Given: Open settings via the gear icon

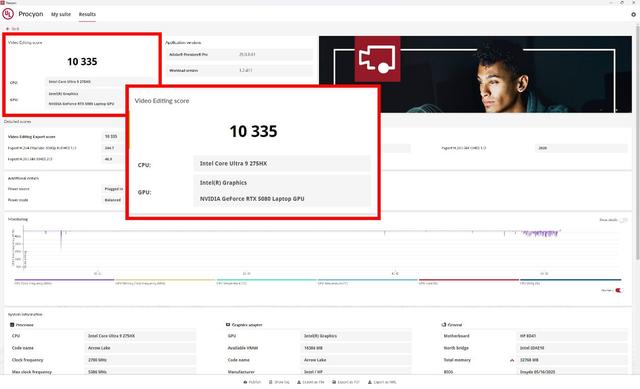Looking at the screenshot, I should pos(633,14).
